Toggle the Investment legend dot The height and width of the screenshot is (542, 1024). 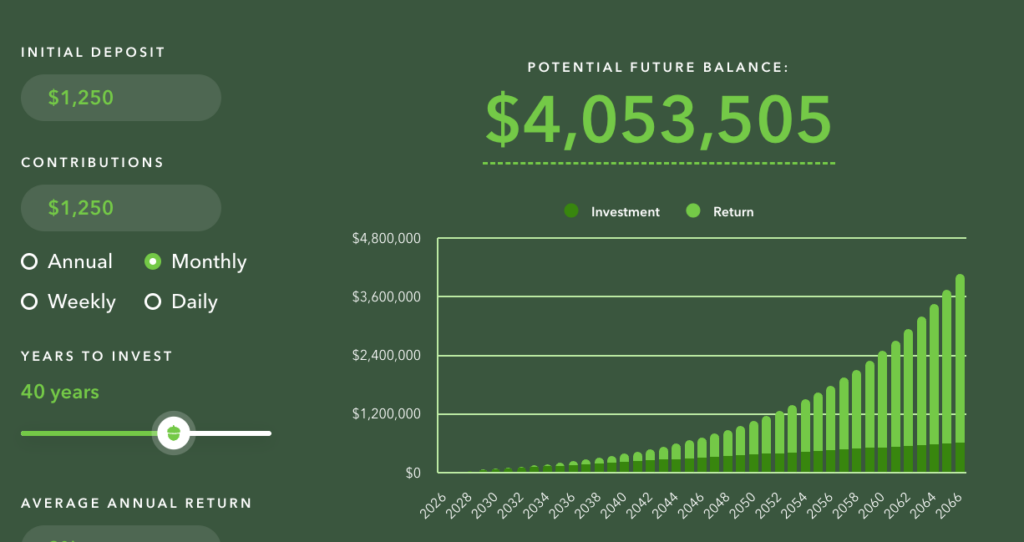coord(571,211)
